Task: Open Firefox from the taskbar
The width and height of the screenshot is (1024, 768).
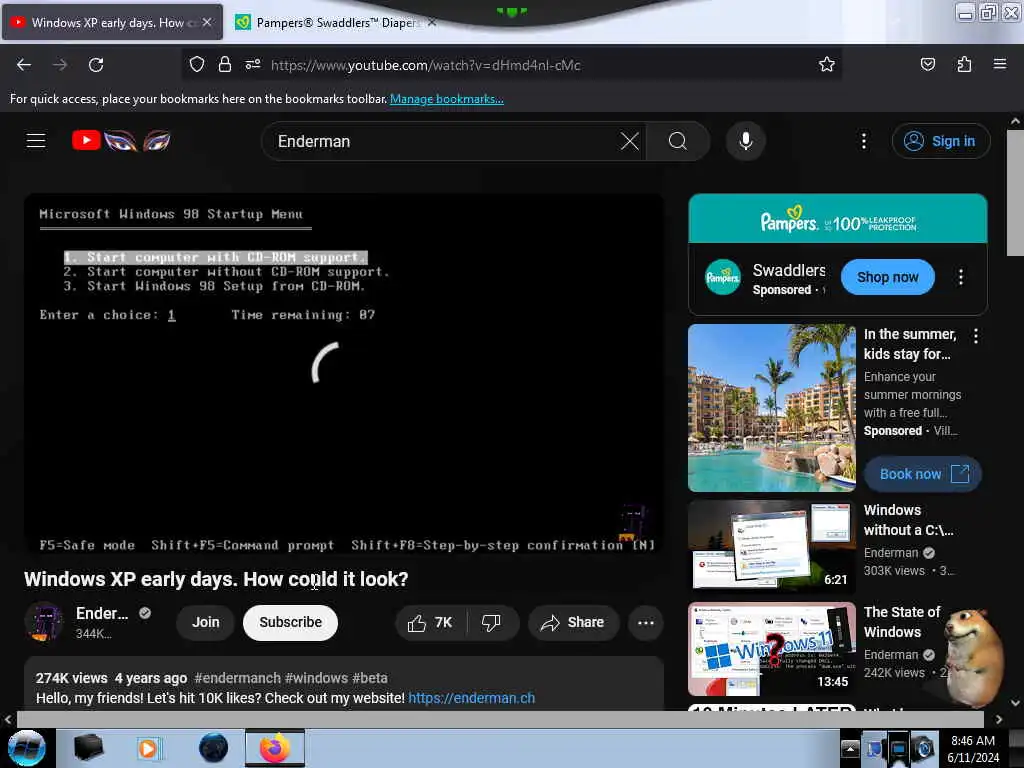Action: click(x=275, y=748)
